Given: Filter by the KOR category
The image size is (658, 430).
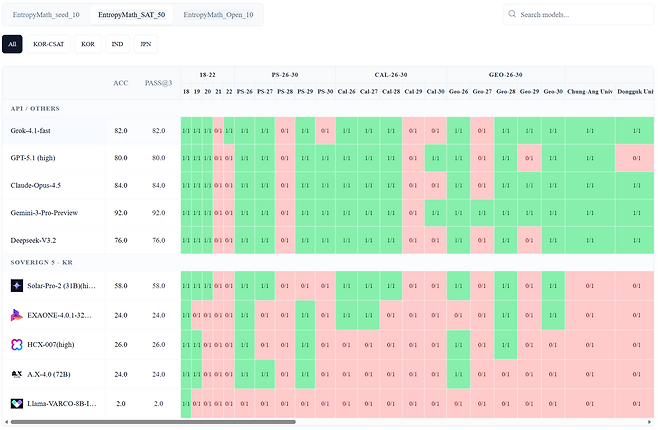Looking at the screenshot, I should (88, 44).
